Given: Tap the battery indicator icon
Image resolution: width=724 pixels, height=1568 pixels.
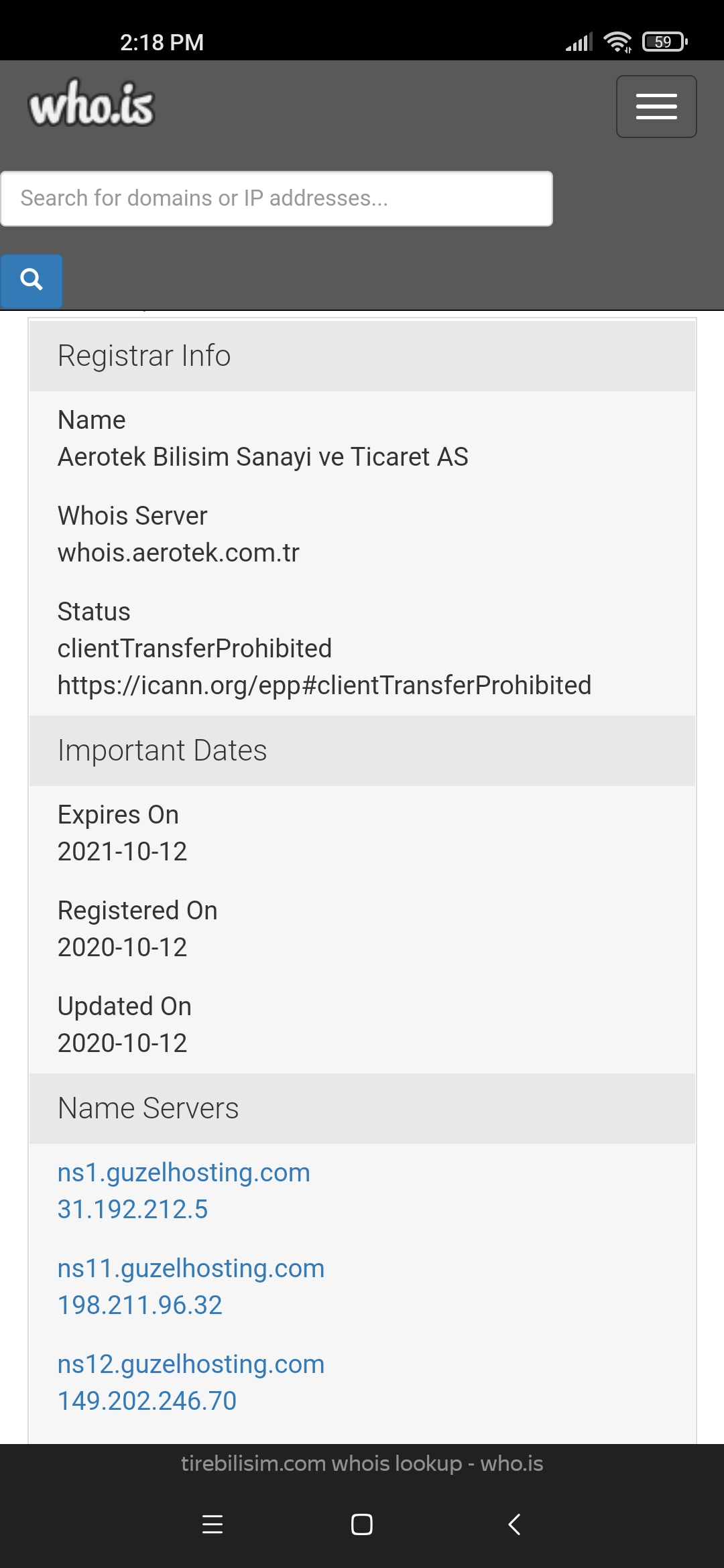Looking at the screenshot, I should coord(665,42).
